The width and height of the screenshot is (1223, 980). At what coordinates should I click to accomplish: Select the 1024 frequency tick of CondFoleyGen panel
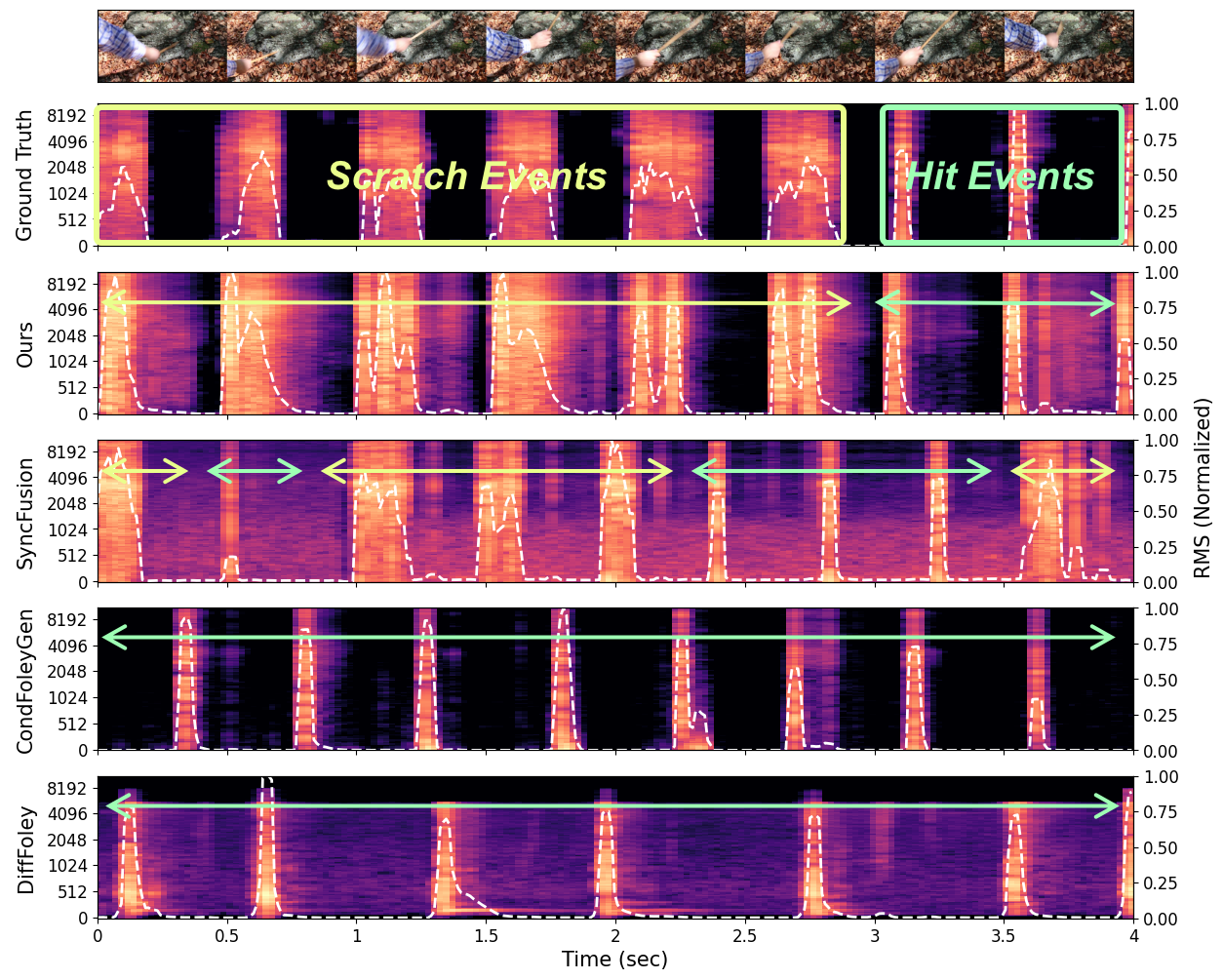point(67,698)
